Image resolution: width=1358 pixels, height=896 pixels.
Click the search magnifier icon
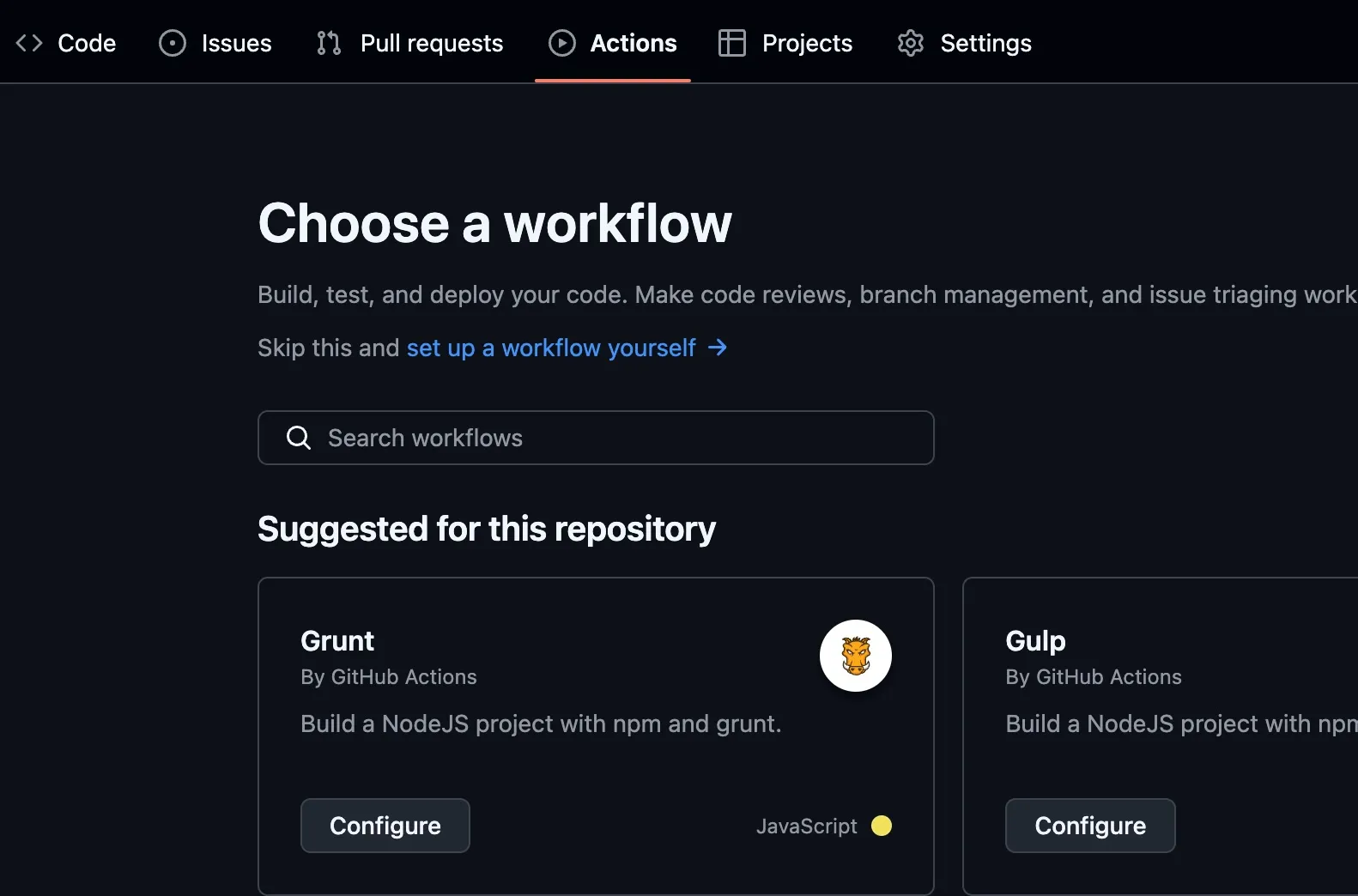tap(299, 438)
